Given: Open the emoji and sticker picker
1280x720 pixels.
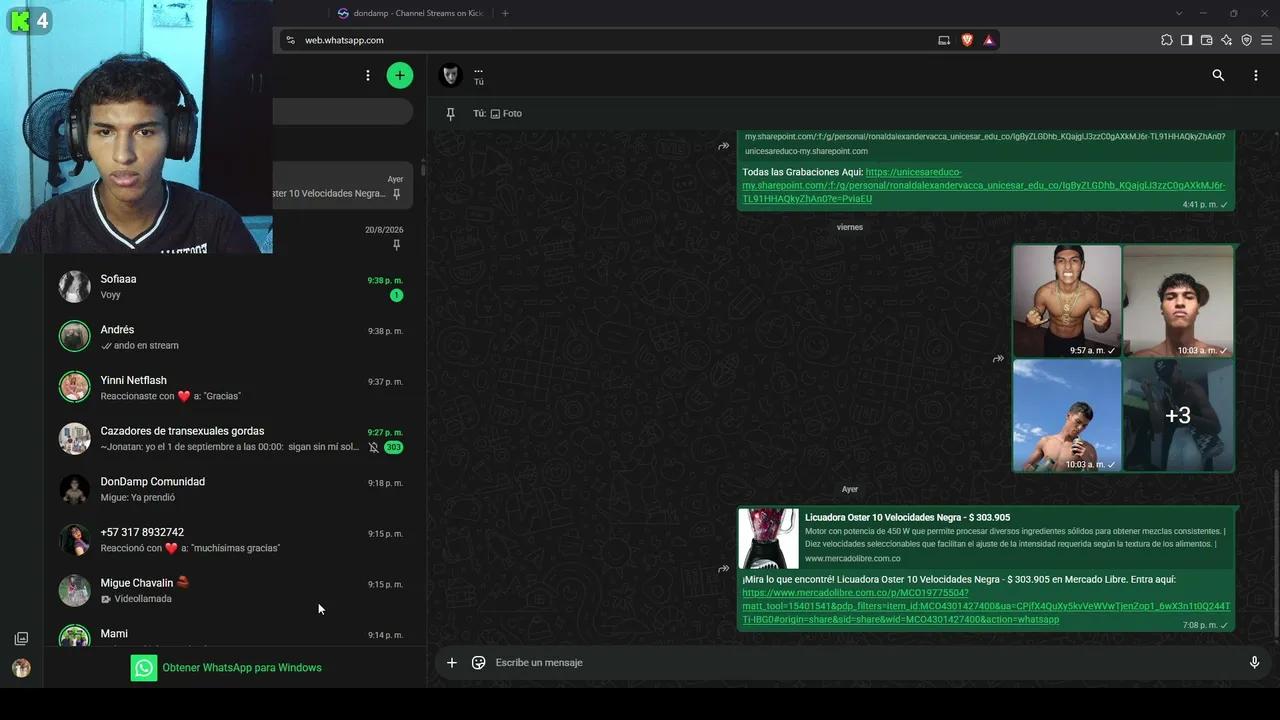Looking at the screenshot, I should pos(479,662).
